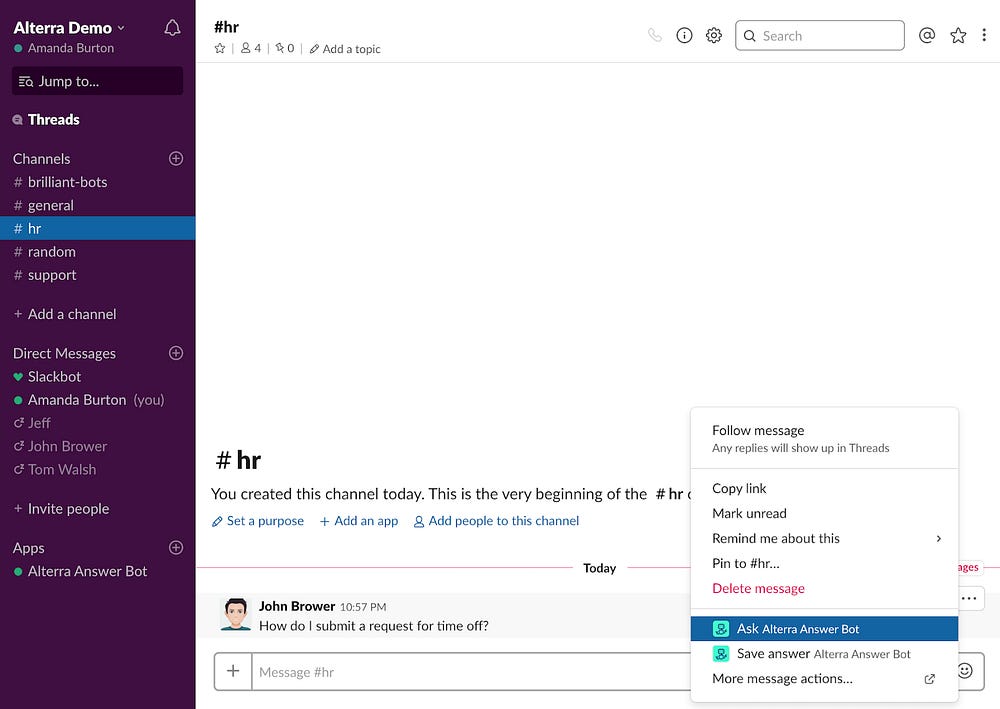Open more options vertical dots in header

click(x=984, y=35)
